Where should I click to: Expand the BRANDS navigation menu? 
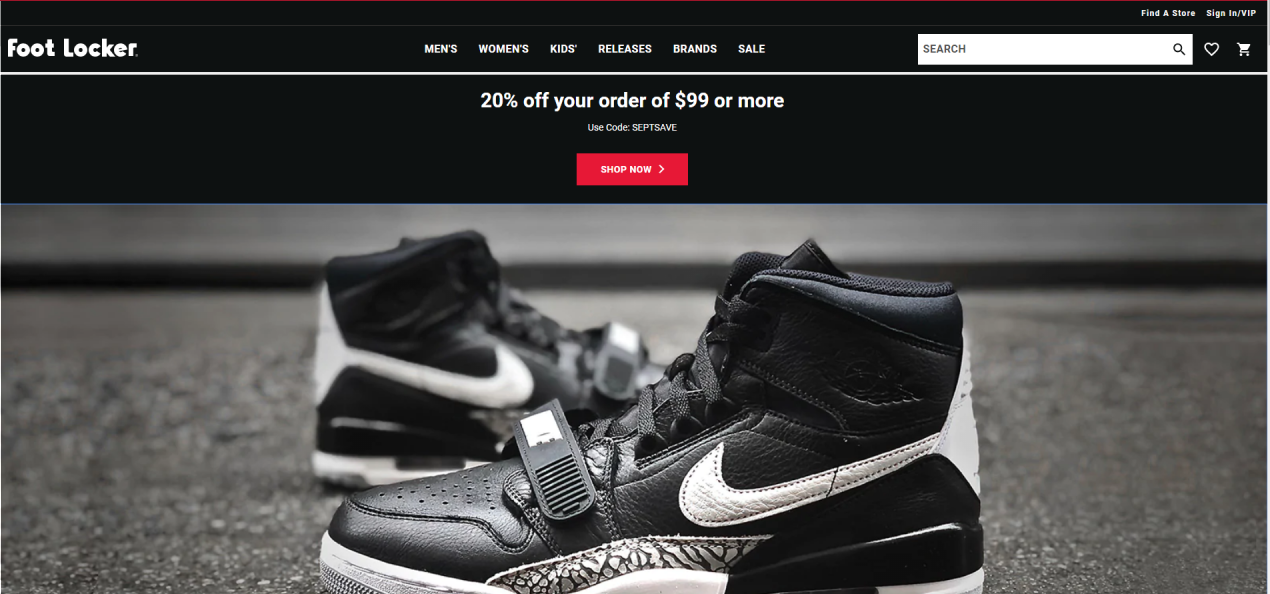point(695,49)
